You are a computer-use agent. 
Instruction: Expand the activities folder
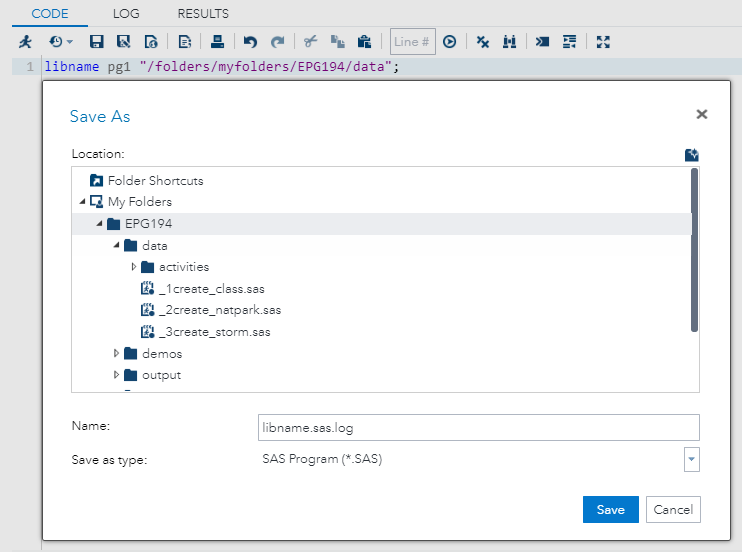pyautogui.click(x=133, y=267)
